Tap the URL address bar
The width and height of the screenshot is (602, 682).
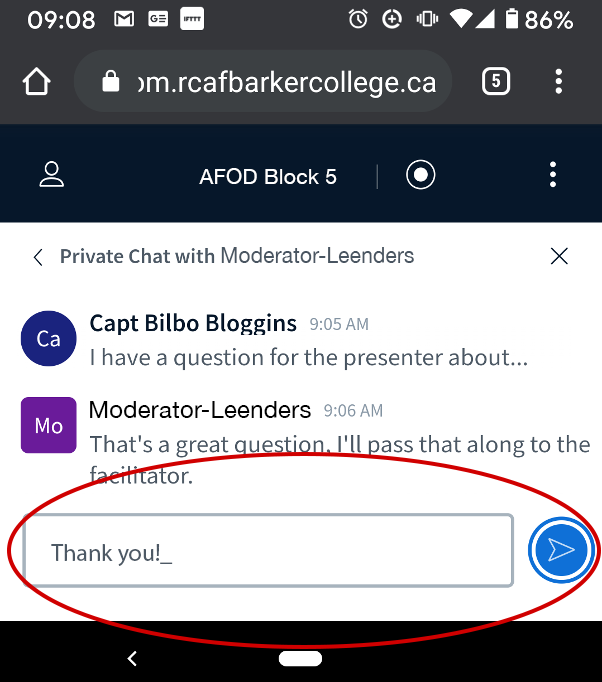point(285,82)
